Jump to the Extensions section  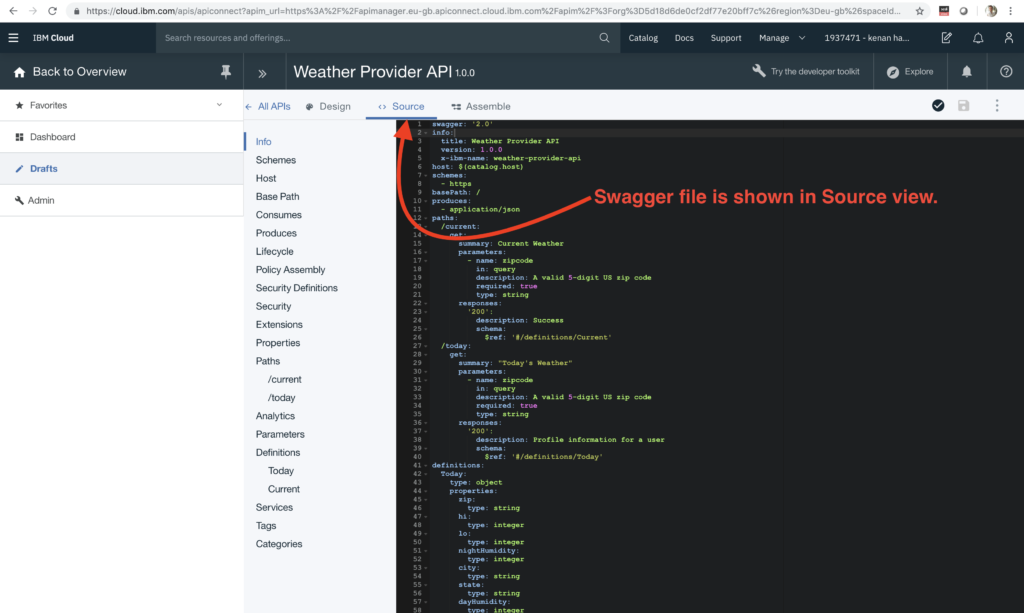point(279,324)
